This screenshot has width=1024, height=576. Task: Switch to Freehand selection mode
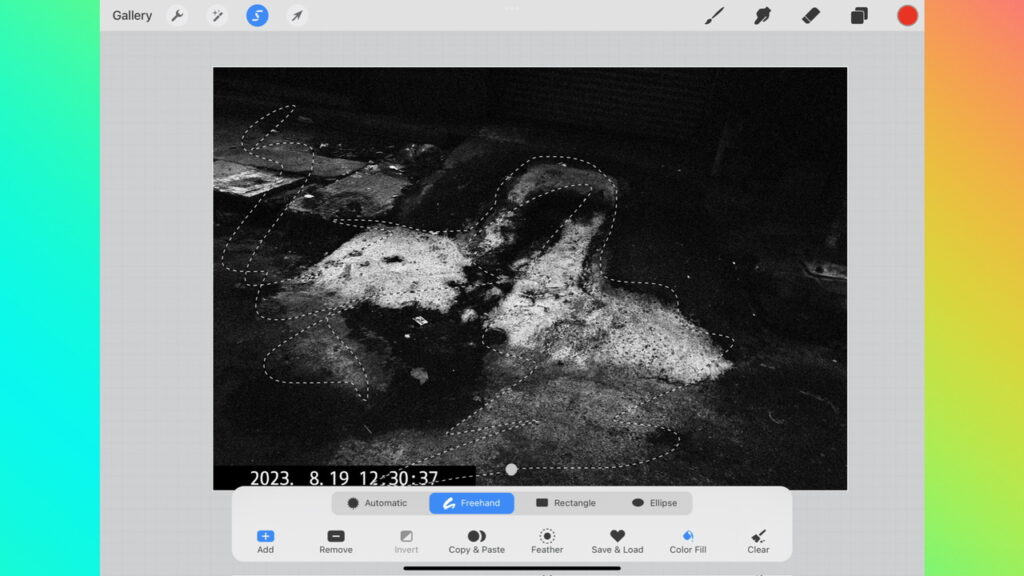[x=472, y=503]
